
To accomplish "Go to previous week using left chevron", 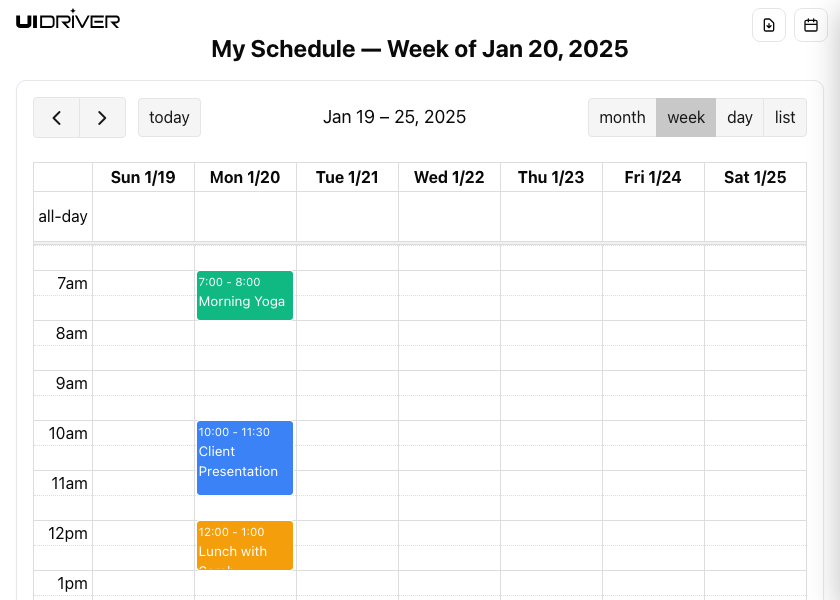I will [57, 117].
